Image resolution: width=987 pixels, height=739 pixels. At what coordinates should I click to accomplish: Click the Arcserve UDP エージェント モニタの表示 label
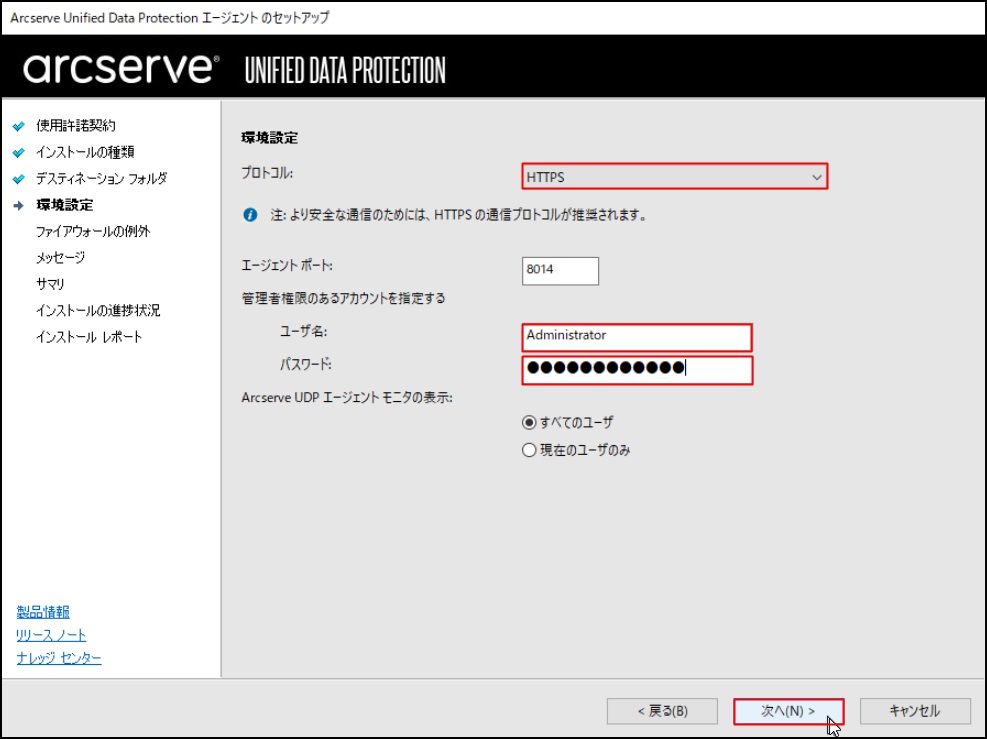coord(347,398)
